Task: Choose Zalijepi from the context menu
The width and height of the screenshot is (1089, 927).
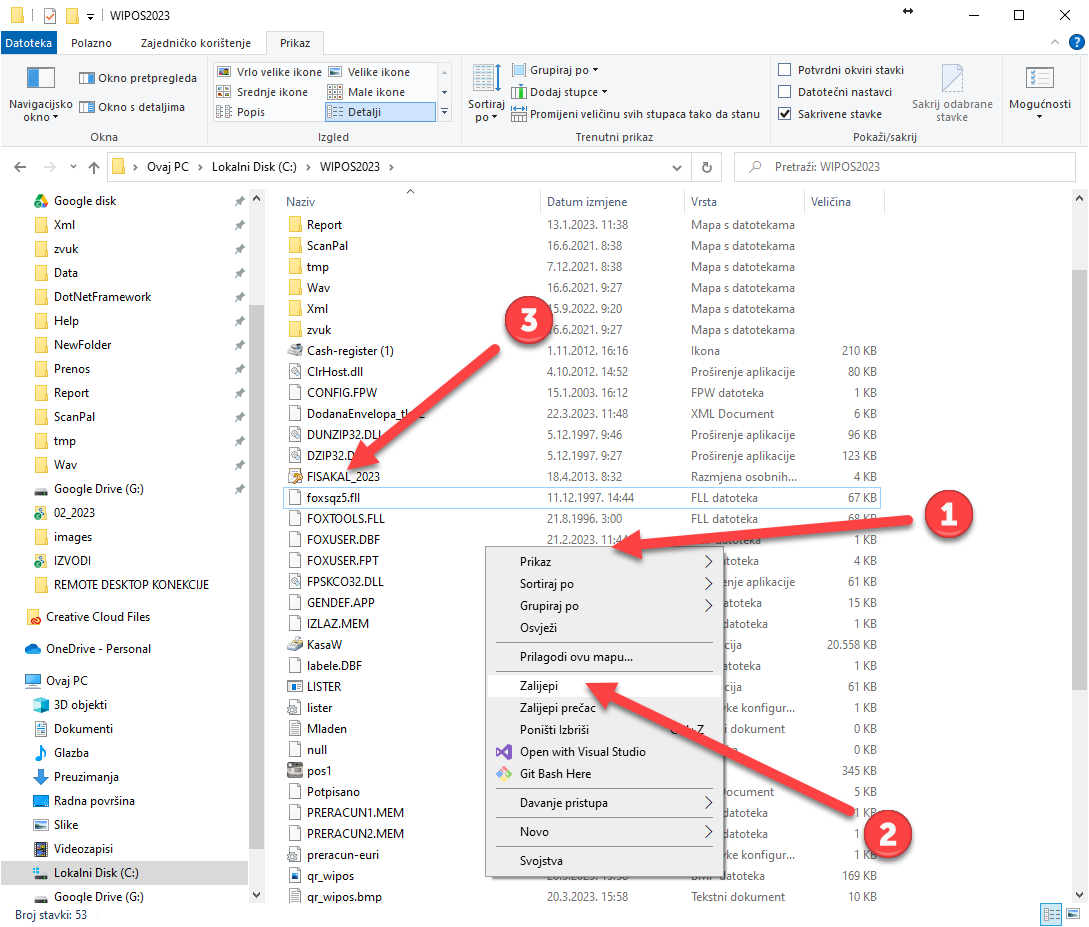Action: [x=539, y=687]
